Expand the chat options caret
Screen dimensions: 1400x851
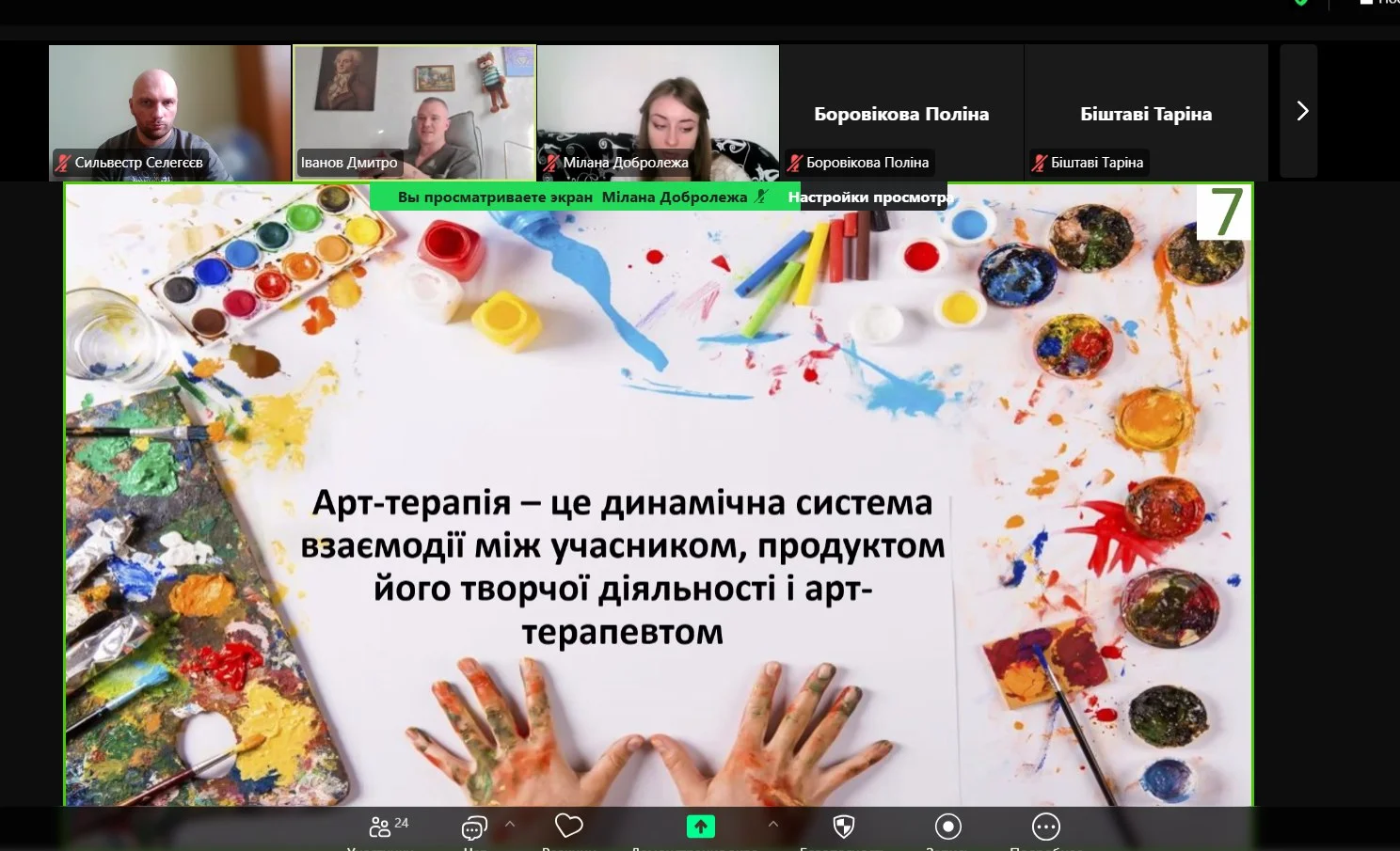510,824
